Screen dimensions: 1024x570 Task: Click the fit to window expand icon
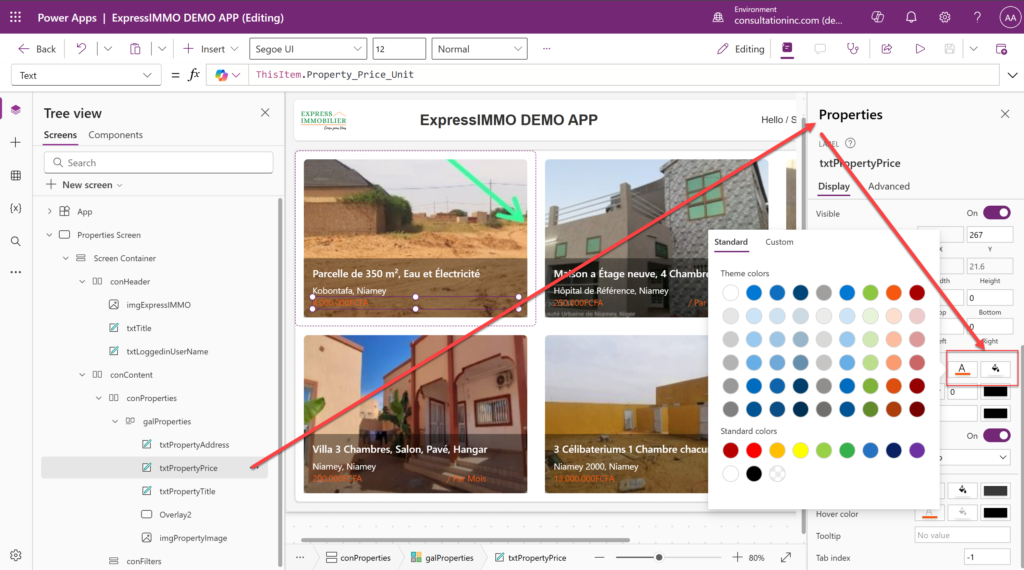point(786,557)
